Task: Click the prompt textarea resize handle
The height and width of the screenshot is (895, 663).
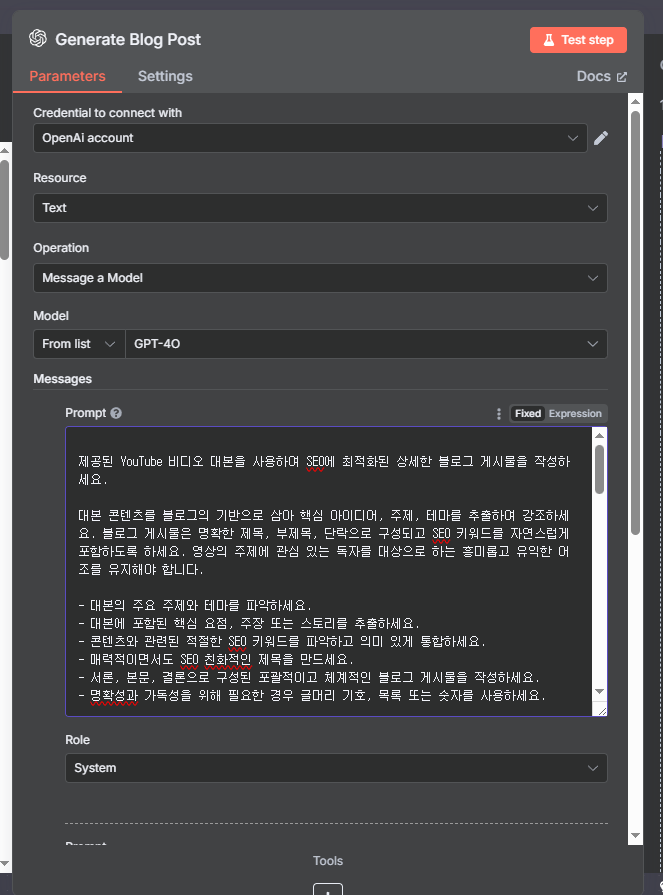Action: click(602, 710)
